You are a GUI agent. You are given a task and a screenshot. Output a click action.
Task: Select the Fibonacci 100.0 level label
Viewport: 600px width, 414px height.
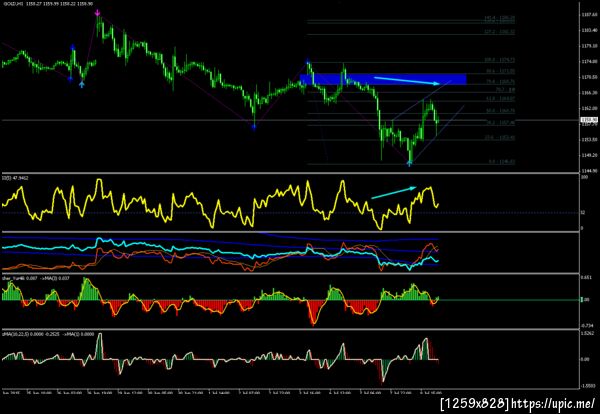(499, 60)
